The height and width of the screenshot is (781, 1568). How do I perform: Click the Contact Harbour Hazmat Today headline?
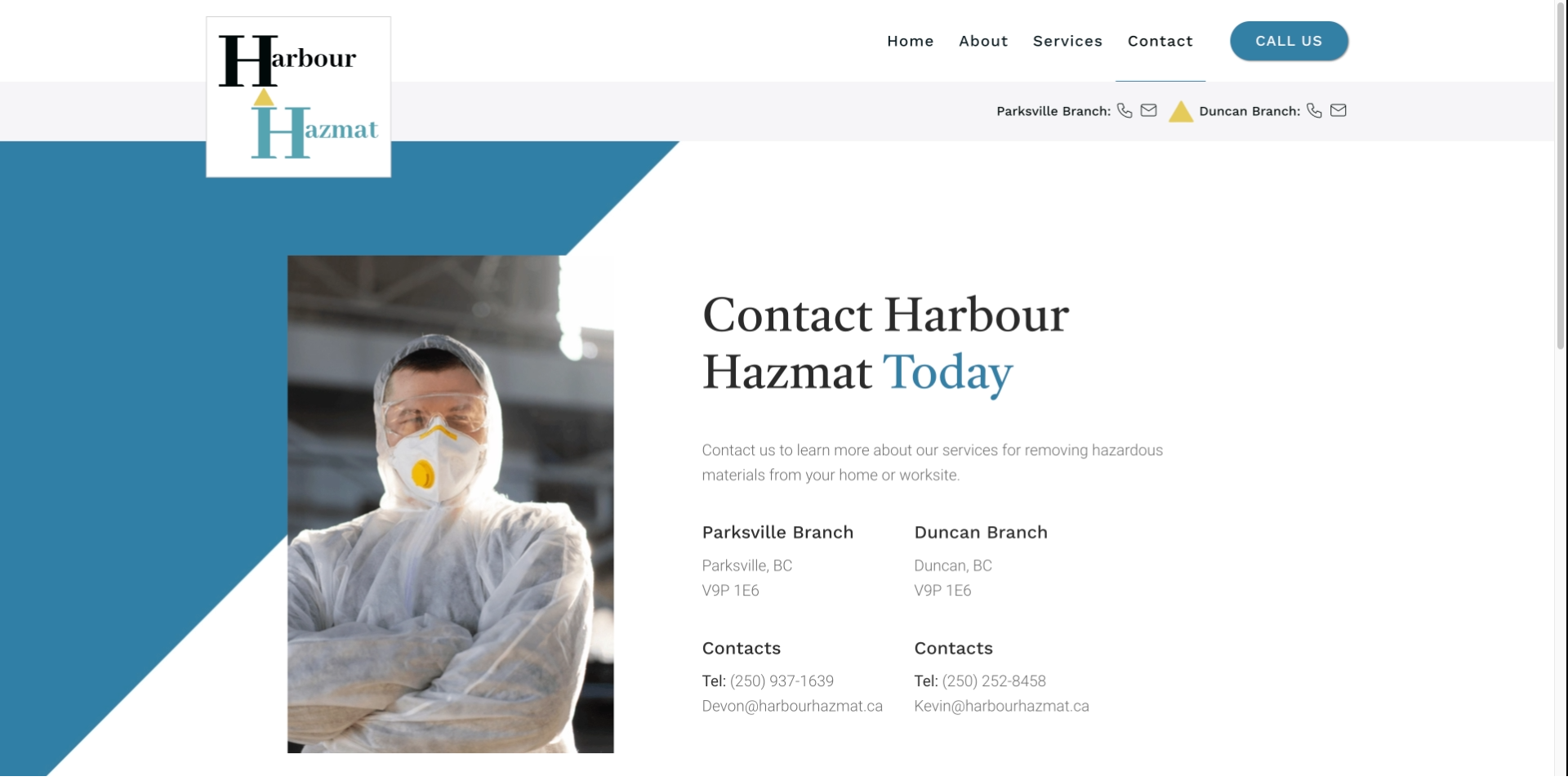coord(885,344)
